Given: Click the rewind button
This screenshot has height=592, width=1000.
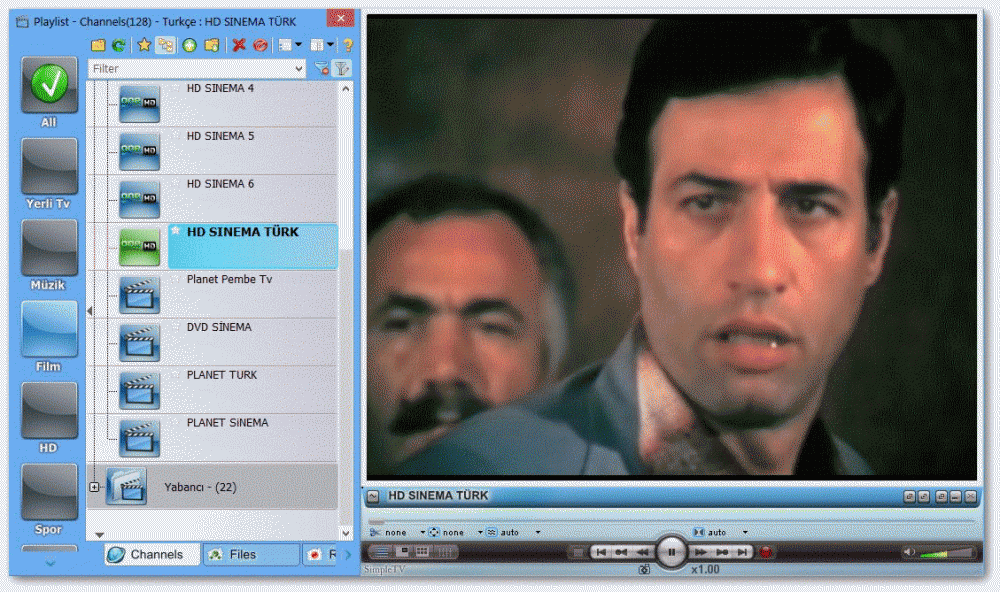Looking at the screenshot, I should tap(642, 552).
